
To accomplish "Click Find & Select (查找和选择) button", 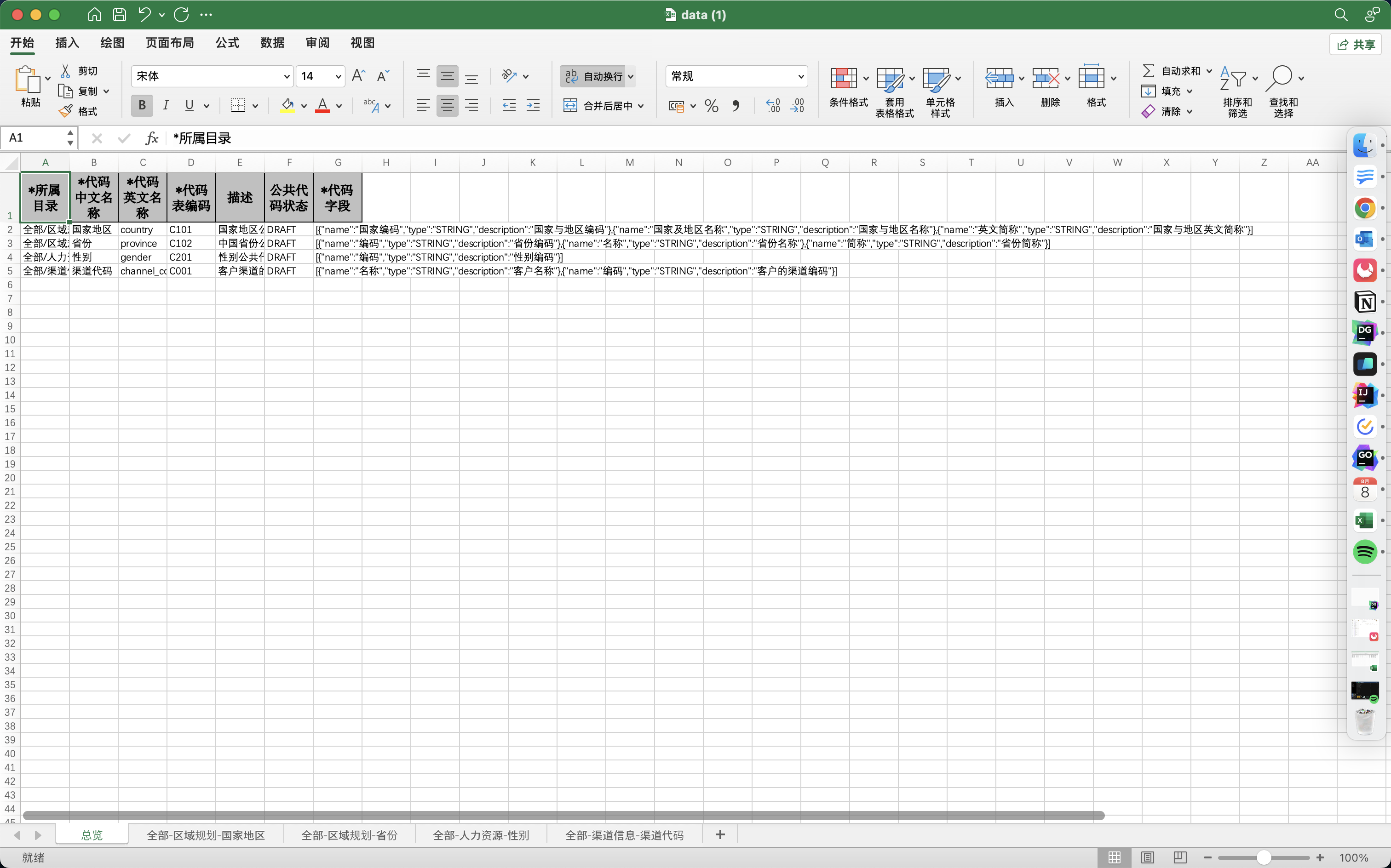I will pyautogui.click(x=1284, y=92).
